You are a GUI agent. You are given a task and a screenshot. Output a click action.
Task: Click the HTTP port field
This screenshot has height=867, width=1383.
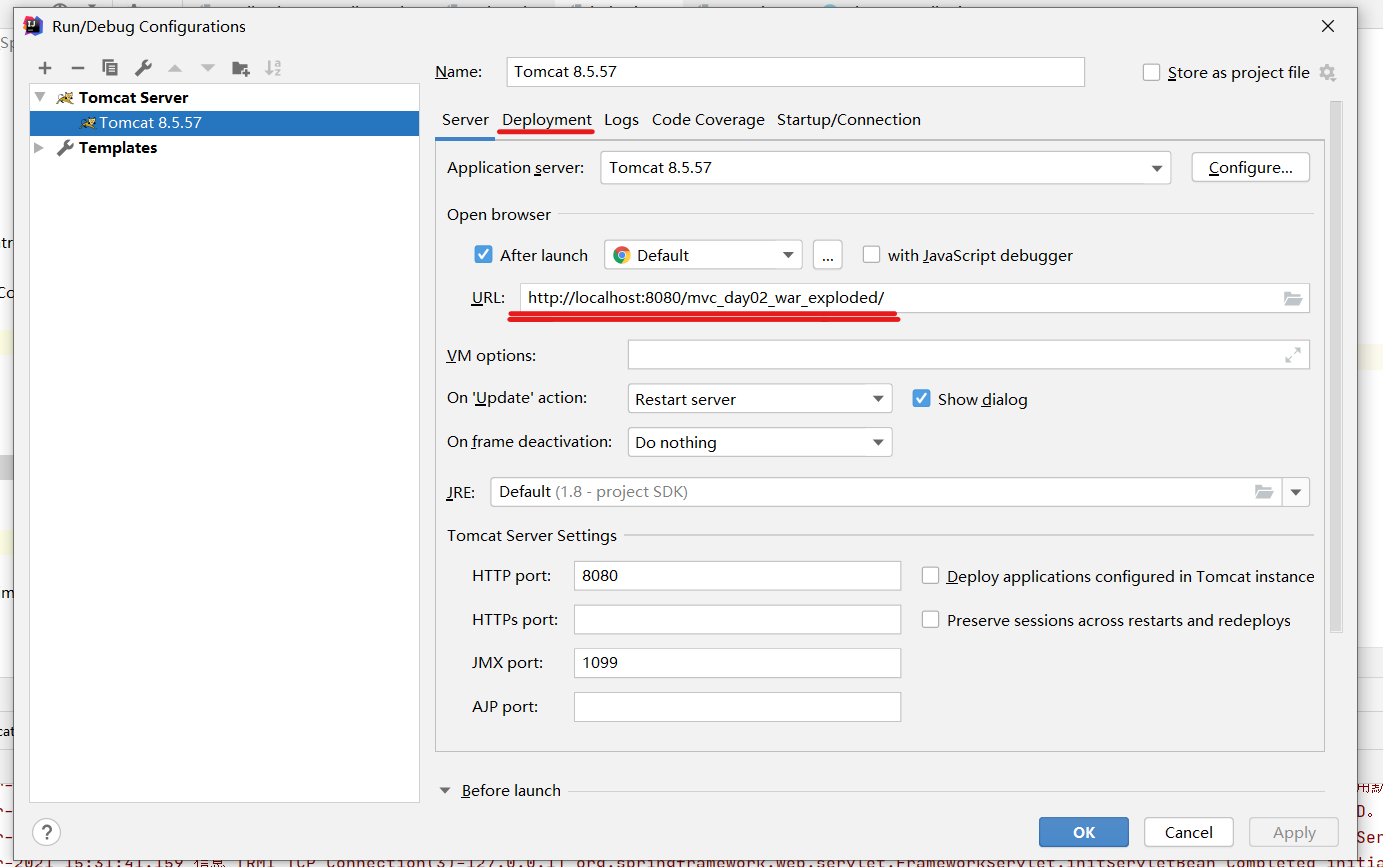738,576
